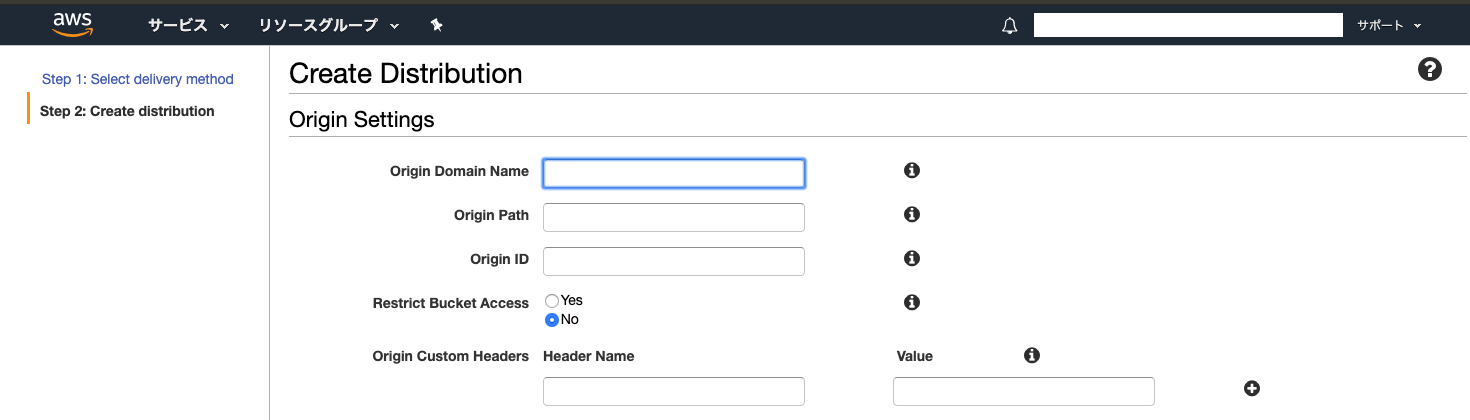Click the Origin Path input field
The width and height of the screenshot is (1470, 420).
click(673, 217)
